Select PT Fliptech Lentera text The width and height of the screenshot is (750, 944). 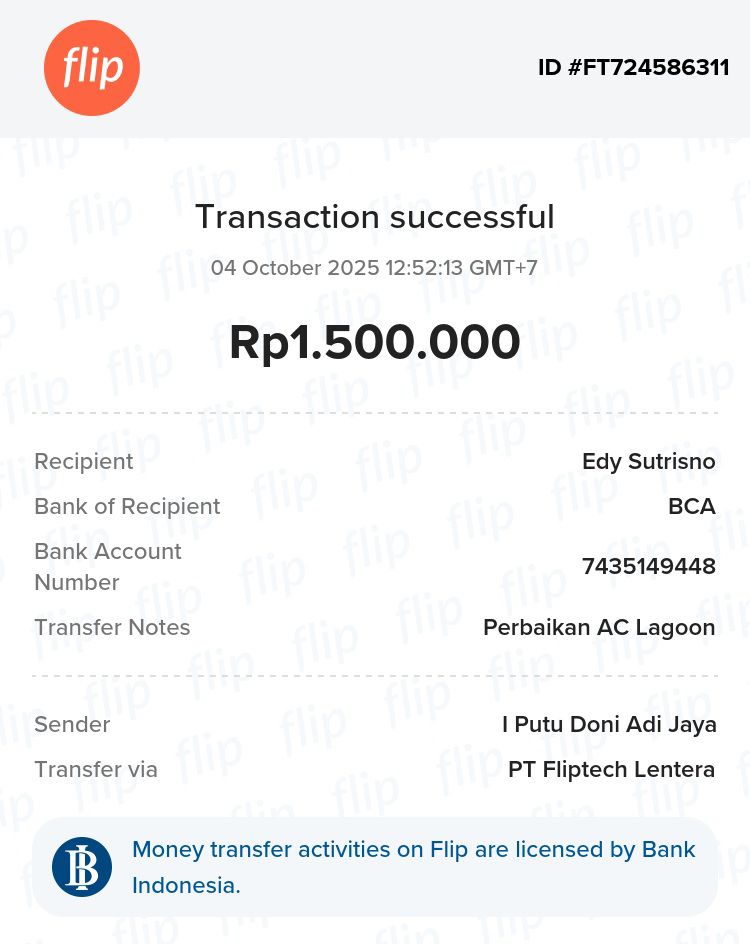[611, 769]
